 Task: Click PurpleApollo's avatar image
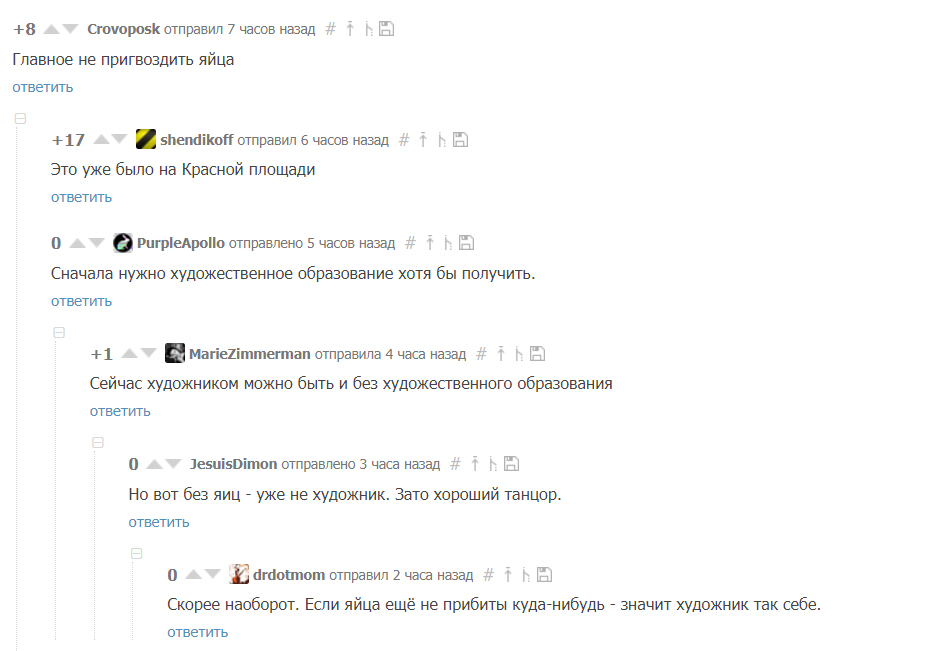point(123,242)
